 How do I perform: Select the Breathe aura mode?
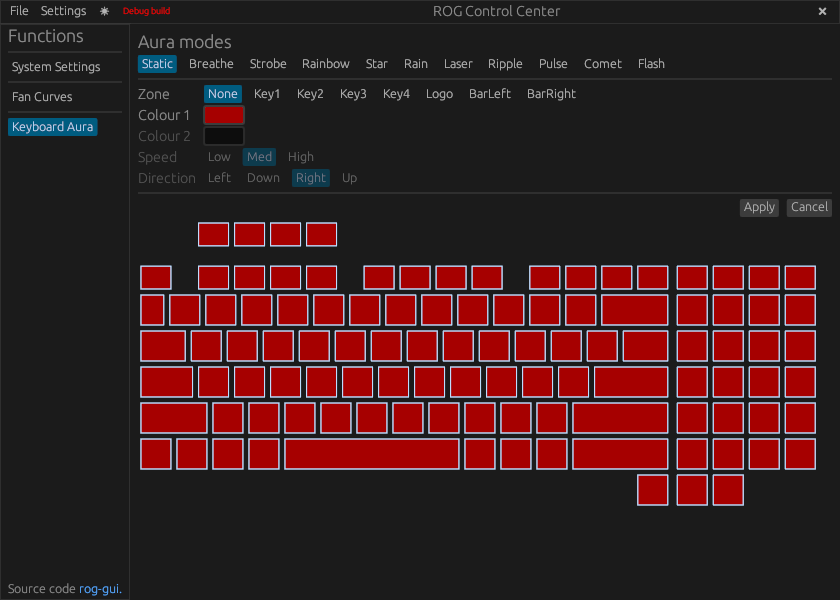pos(211,64)
